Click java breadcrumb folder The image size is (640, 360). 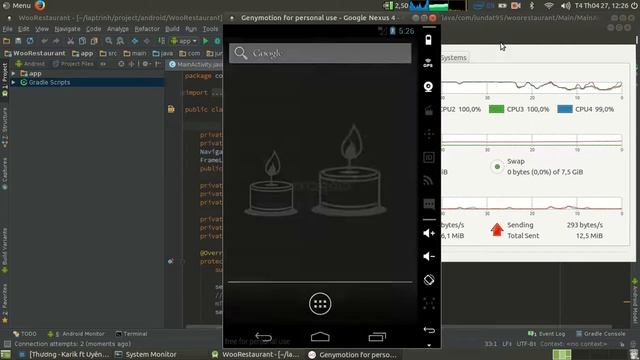pyautogui.click(x=162, y=53)
